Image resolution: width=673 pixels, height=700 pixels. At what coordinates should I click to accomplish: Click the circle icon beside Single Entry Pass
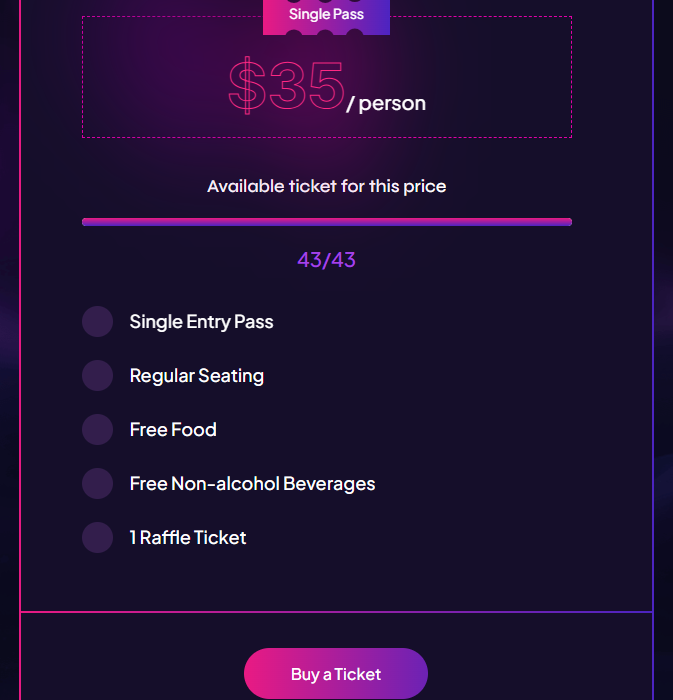[x=97, y=322]
